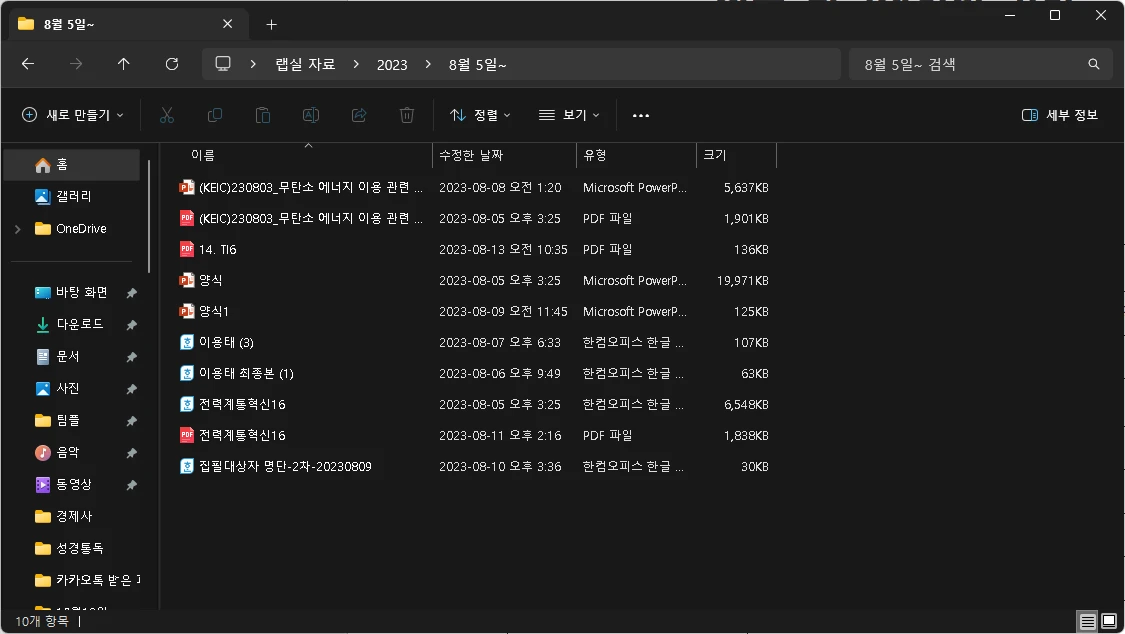
Task: Click 랩실 자료 breadcrumb
Action: tap(305, 65)
